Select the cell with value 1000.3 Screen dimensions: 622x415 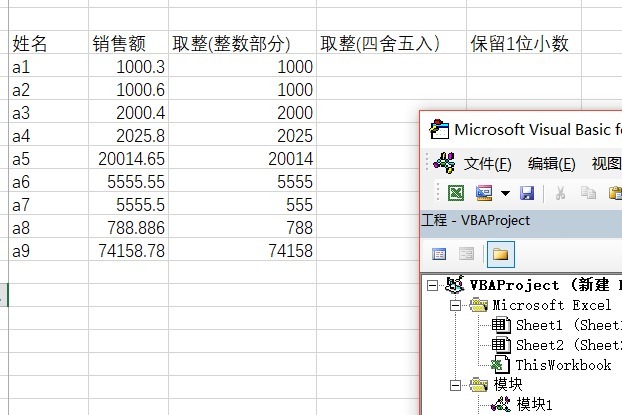(x=129, y=65)
